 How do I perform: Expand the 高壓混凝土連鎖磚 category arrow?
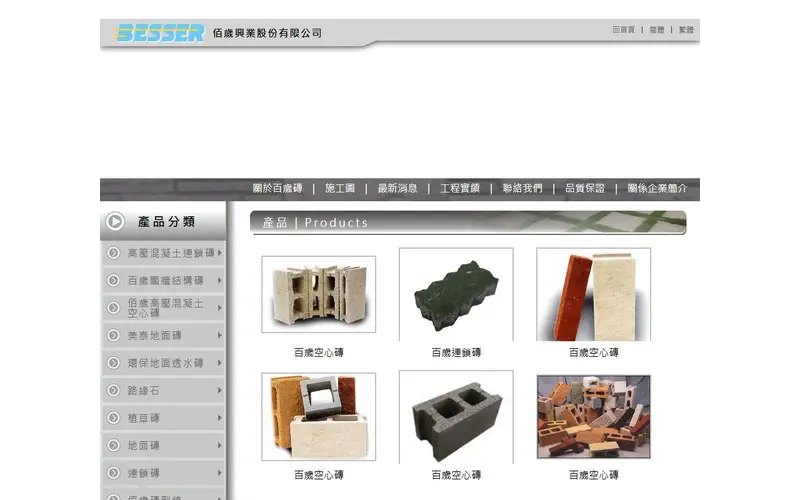[x=220, y=253]
